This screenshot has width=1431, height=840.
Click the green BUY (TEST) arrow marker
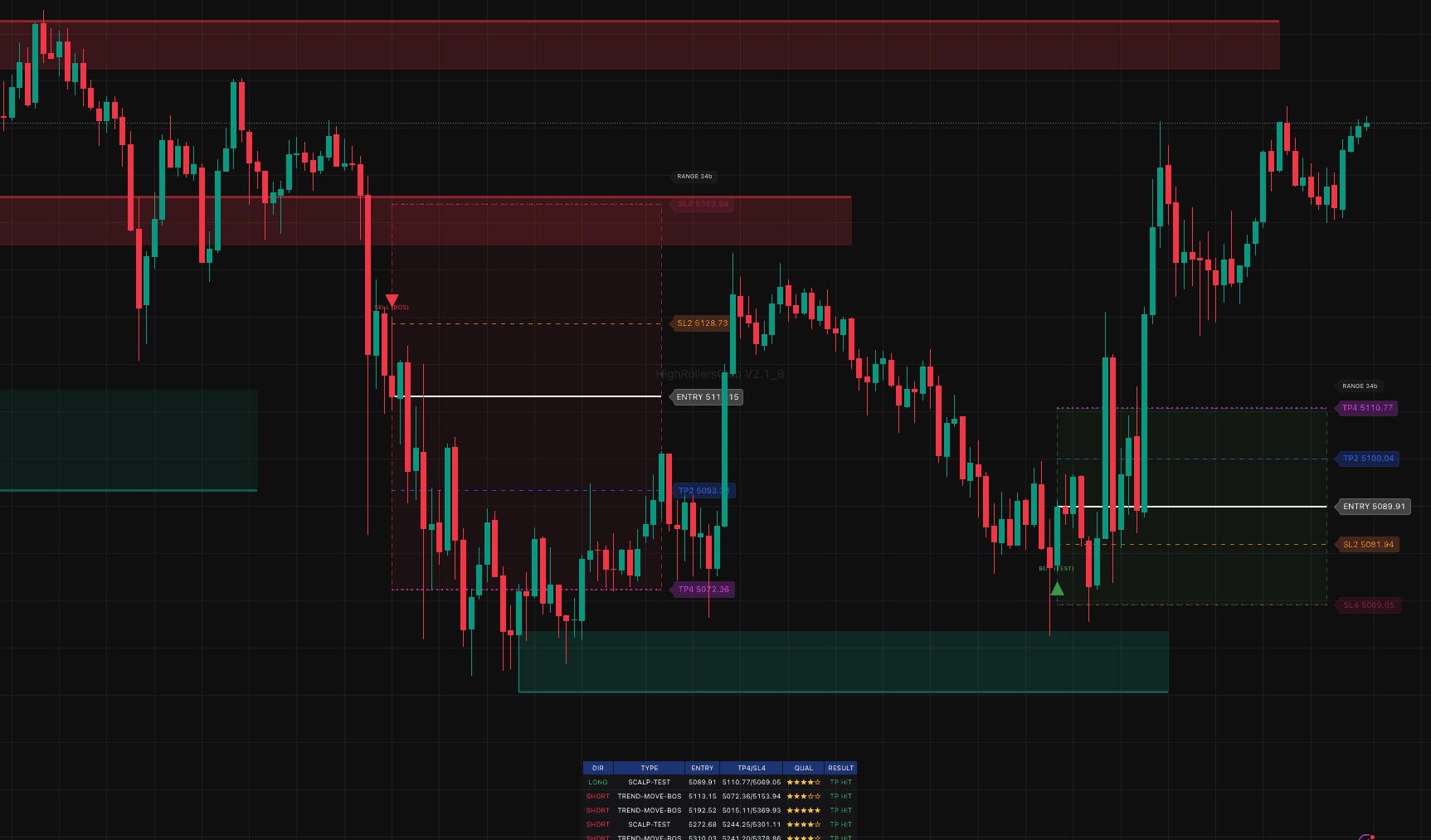pos(1057,588)
